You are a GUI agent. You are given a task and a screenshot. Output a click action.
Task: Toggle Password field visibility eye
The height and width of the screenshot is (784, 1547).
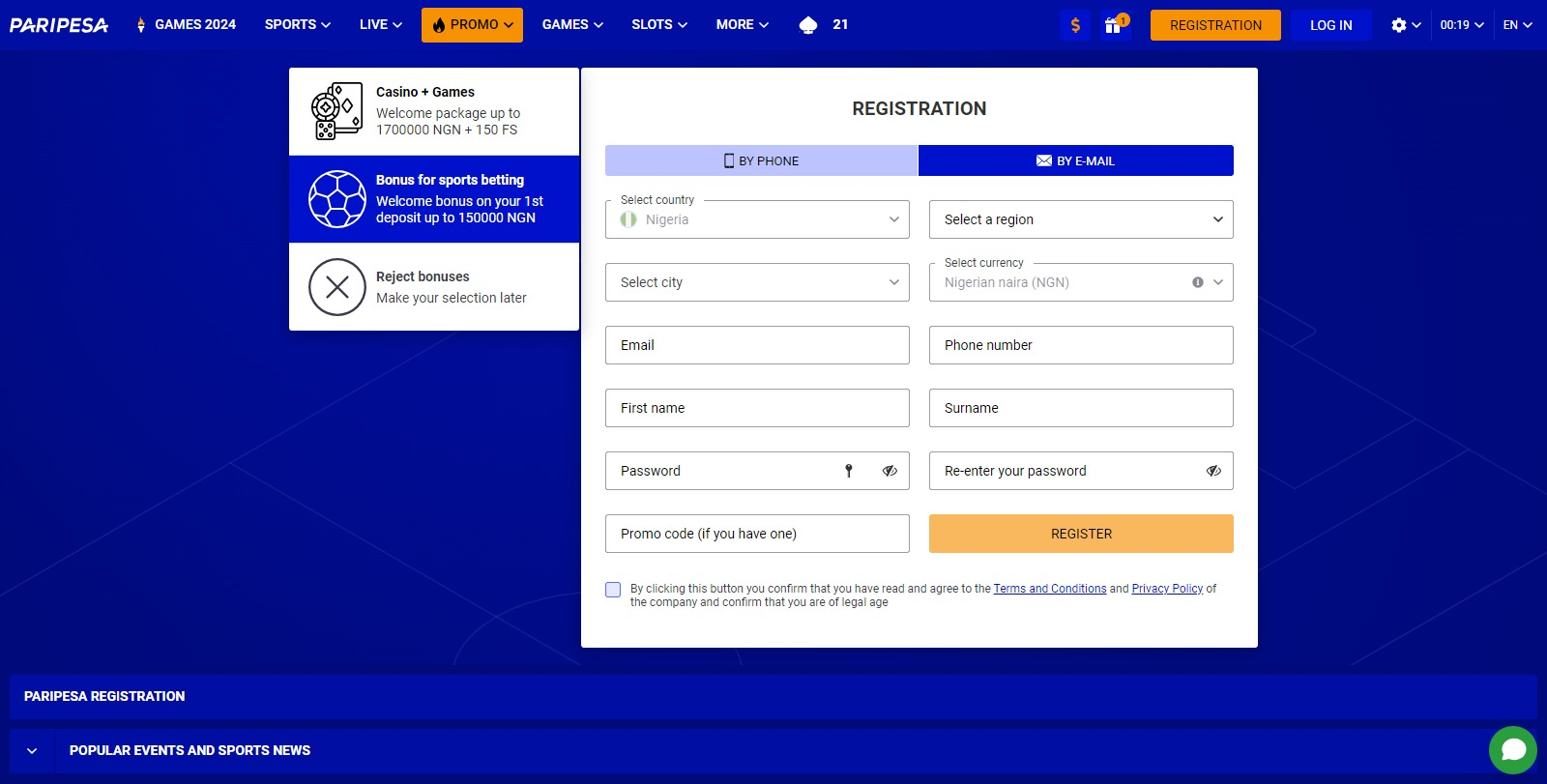(890, 471)
